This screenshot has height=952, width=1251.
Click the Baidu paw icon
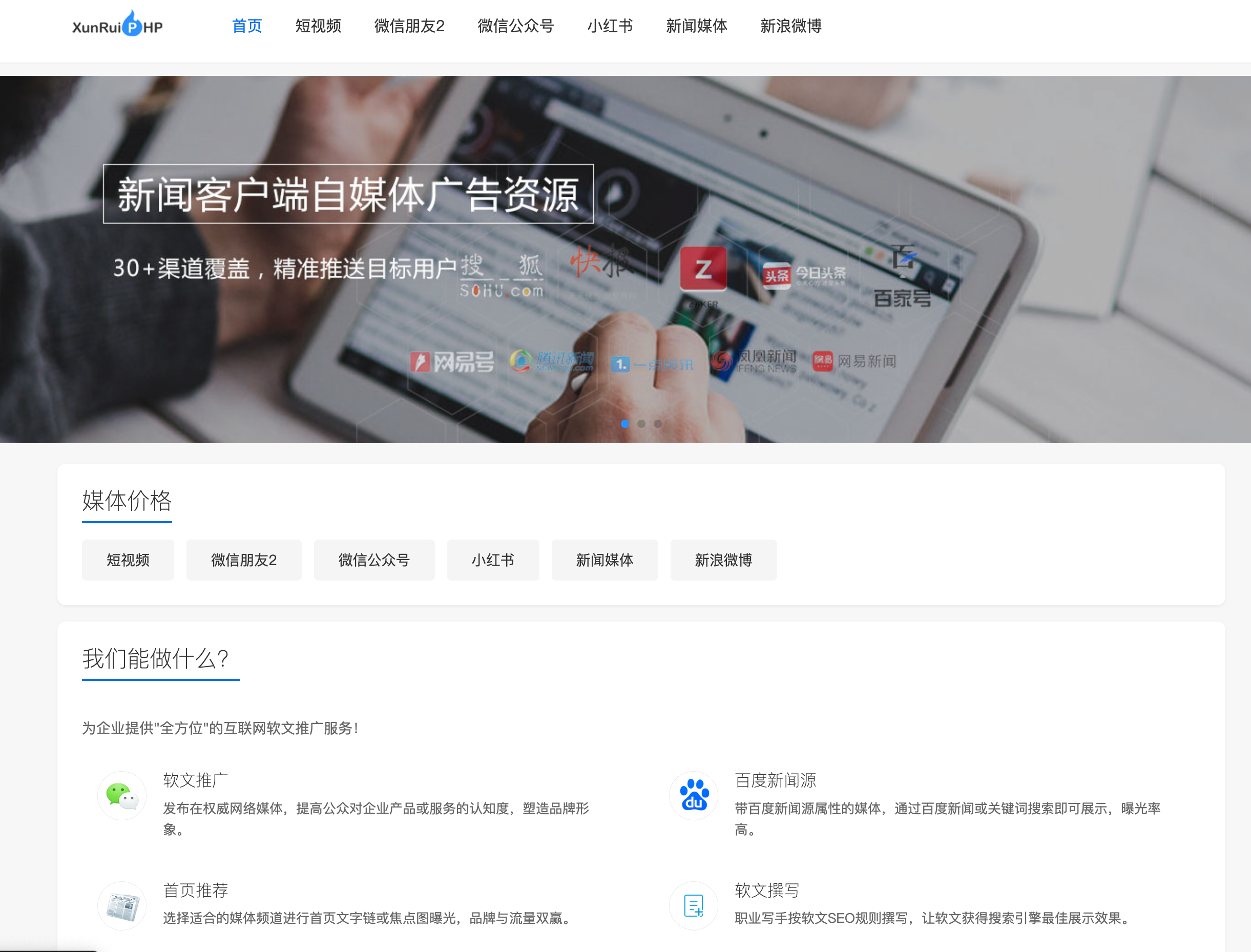pyautogui.click(x=694, y=795)
